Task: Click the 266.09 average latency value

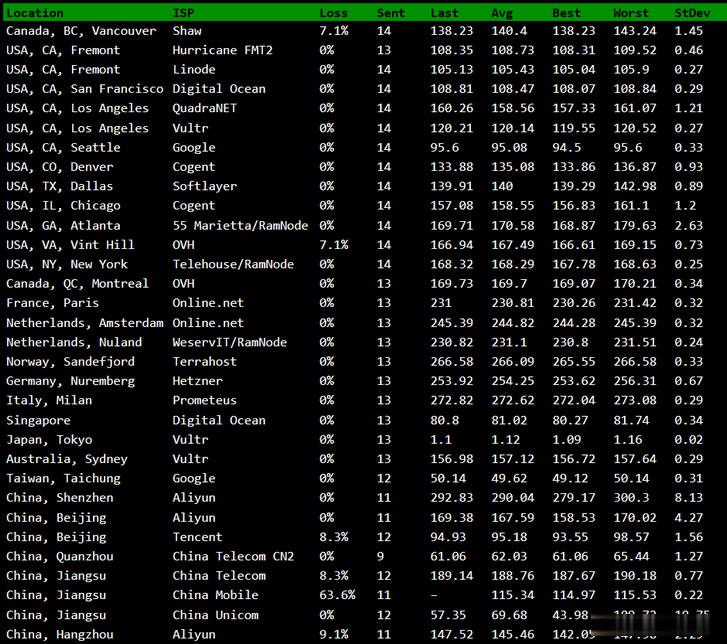Action: pyautogui.click(x=512, y=362)
